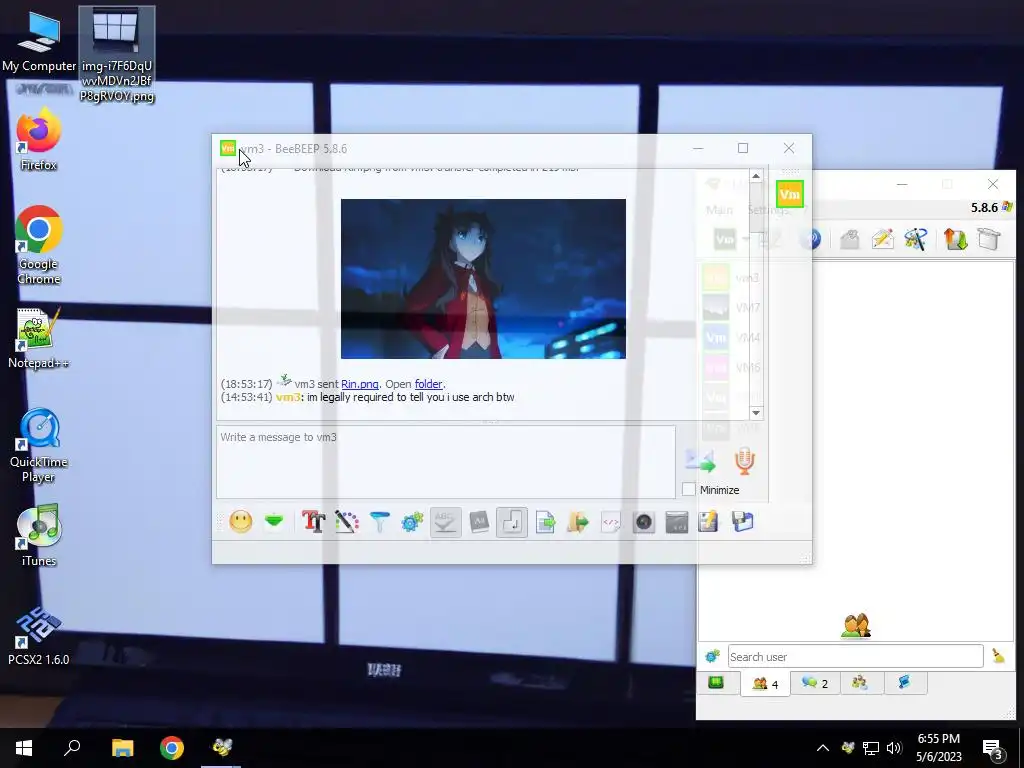Viewport: 1024px width, 768px height.
Task: Click the trash bin icon in main toolbar
Action: click(989, 239)
